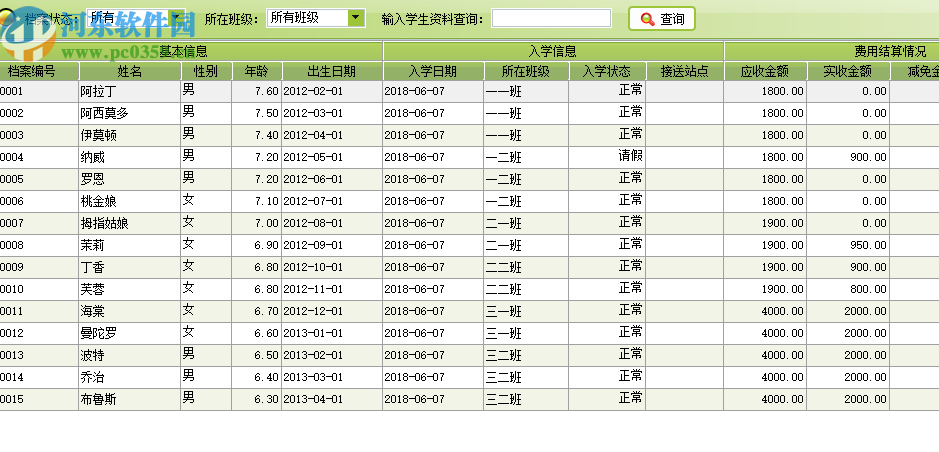The height and width of the screenshot is (452, 939).
Task: Click birth date 2012-08-01
Action: (x=313, y=223)
